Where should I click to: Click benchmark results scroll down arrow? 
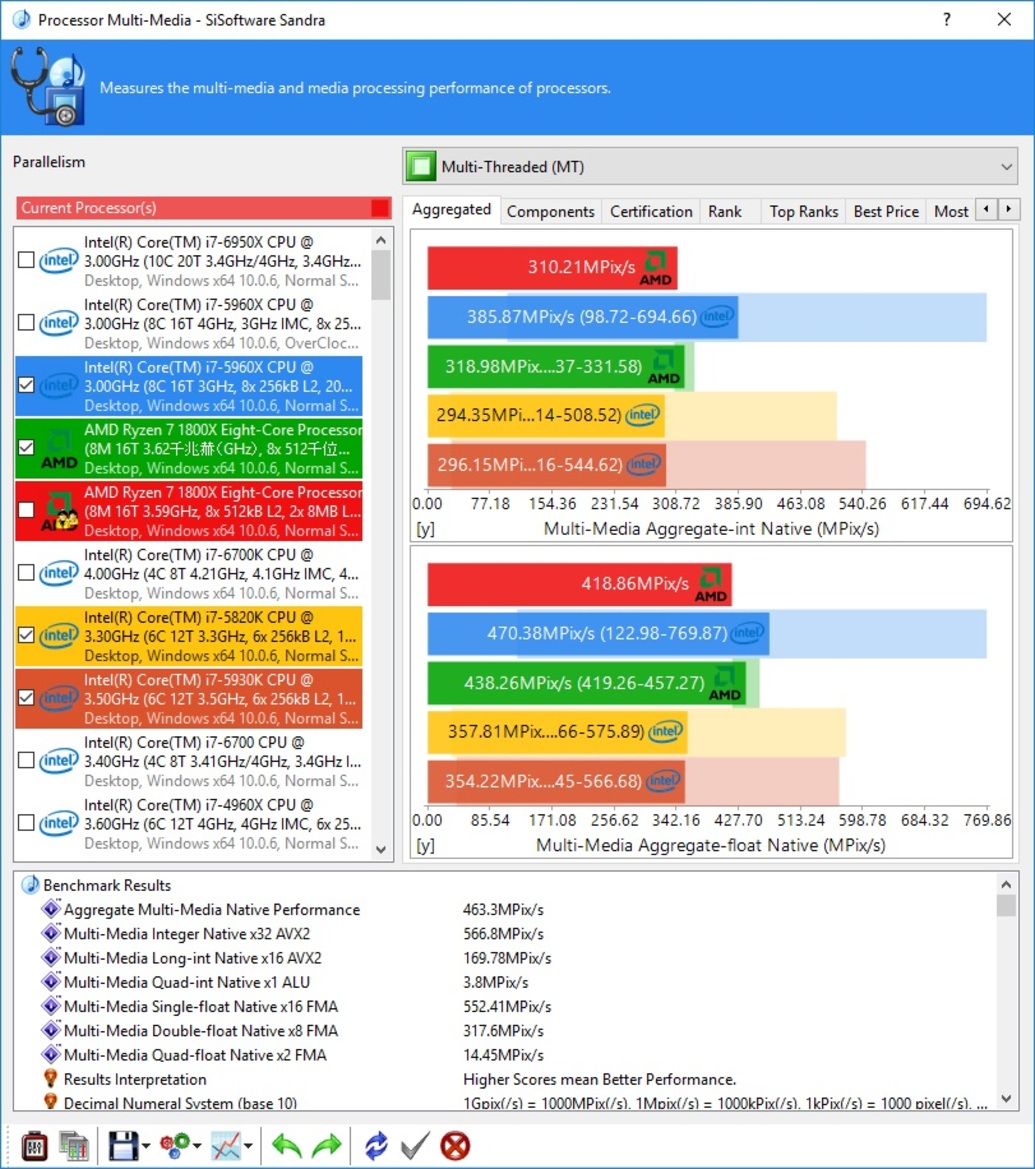click(x=1006, y=1098)
